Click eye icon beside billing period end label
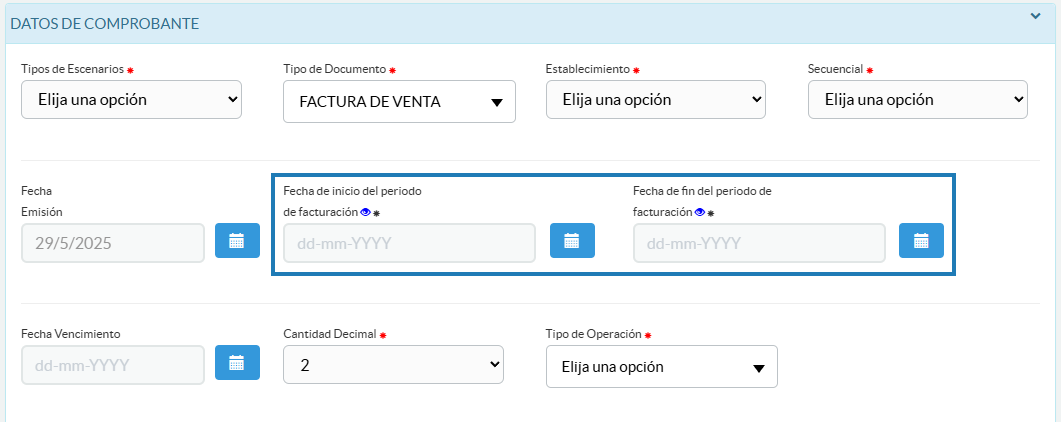 pos(700,212)
